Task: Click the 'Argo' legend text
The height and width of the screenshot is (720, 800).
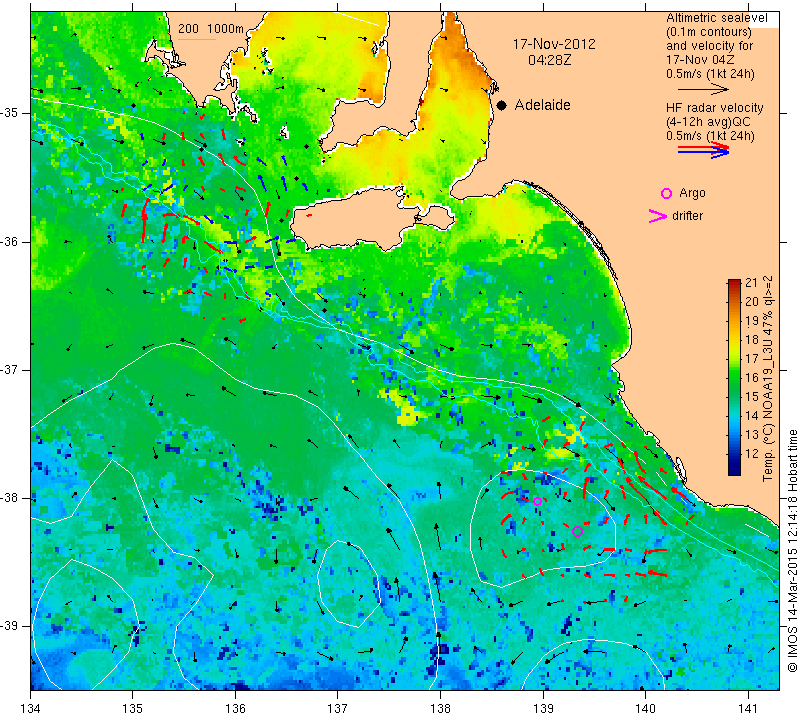Action: pyautogui.click(x=692, y=193)
